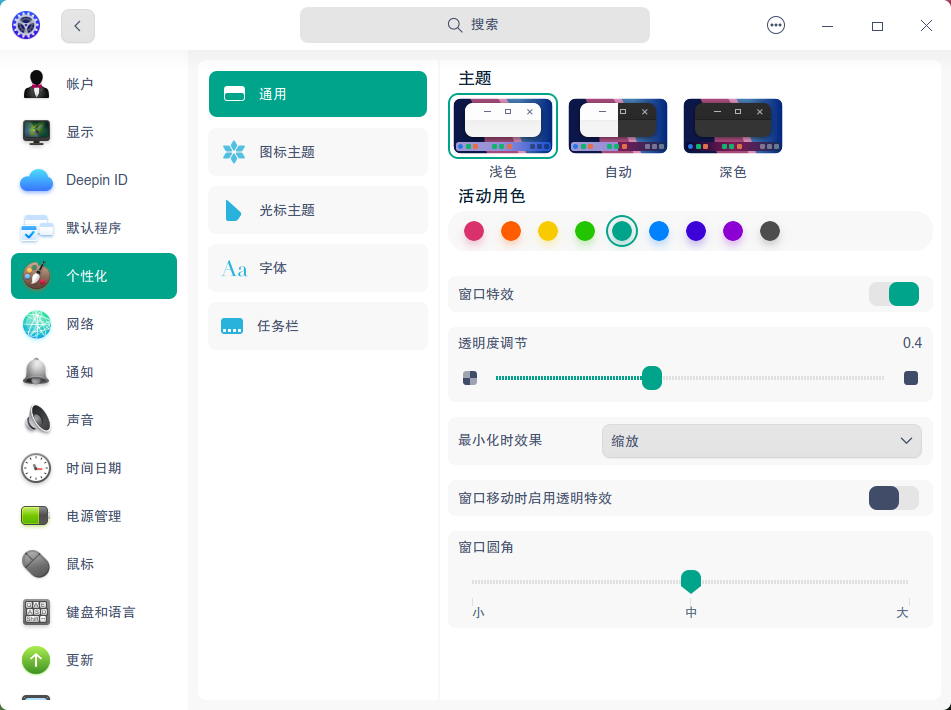Click the 搜索 (search) field

pyautogui.click(x=475, y=24)
